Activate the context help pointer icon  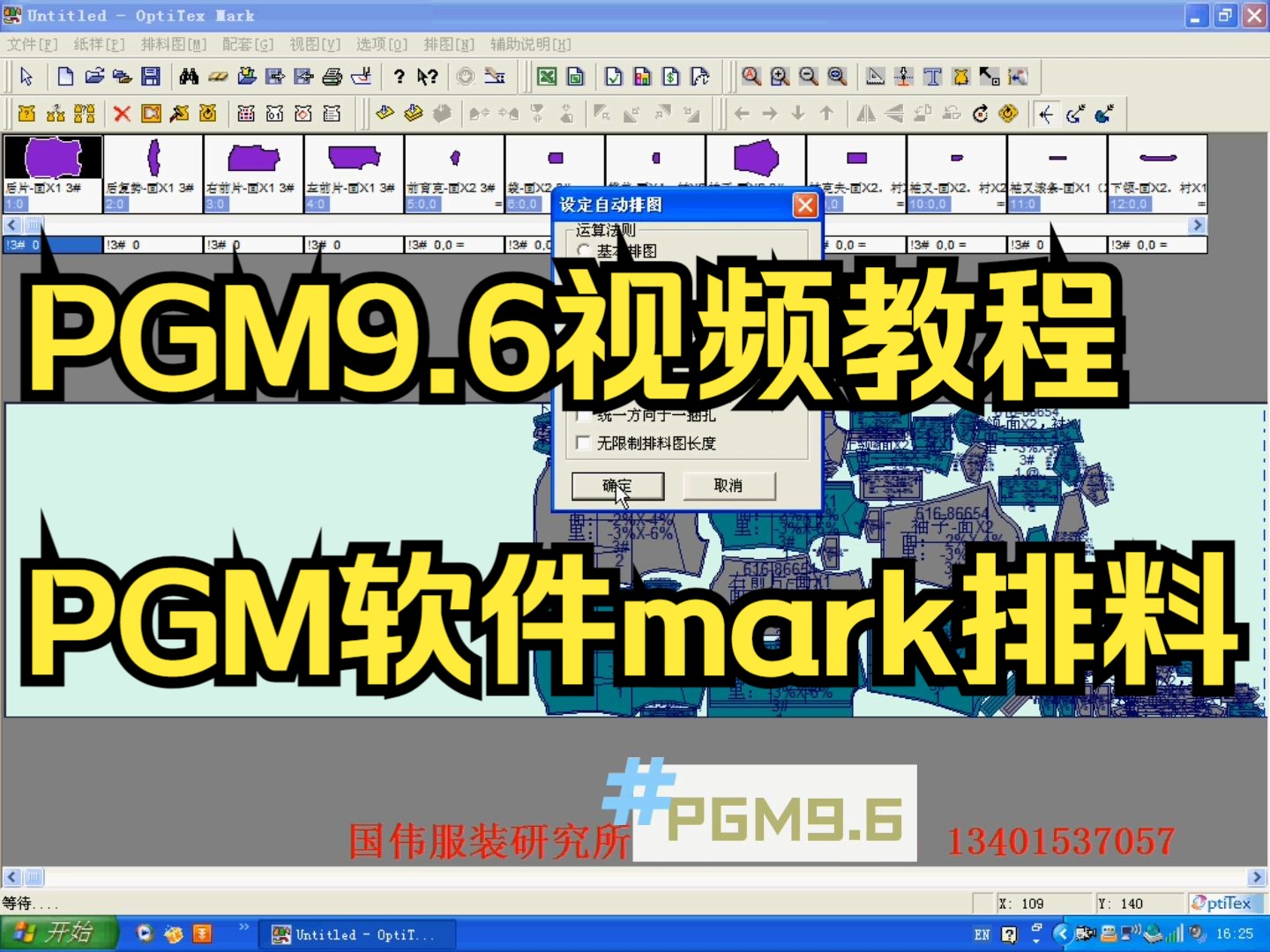[428, 77]
